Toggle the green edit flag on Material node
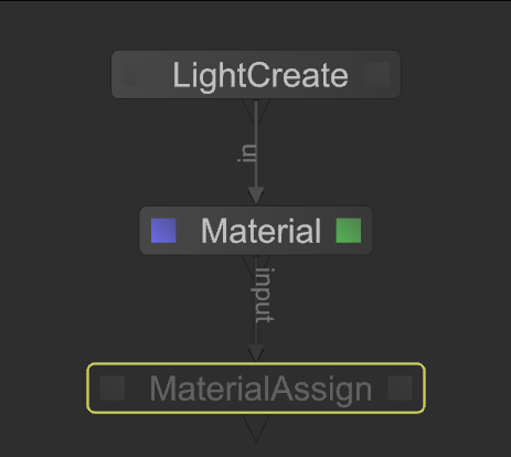Screen dimensions: 511x457 (x=348, y=230)
